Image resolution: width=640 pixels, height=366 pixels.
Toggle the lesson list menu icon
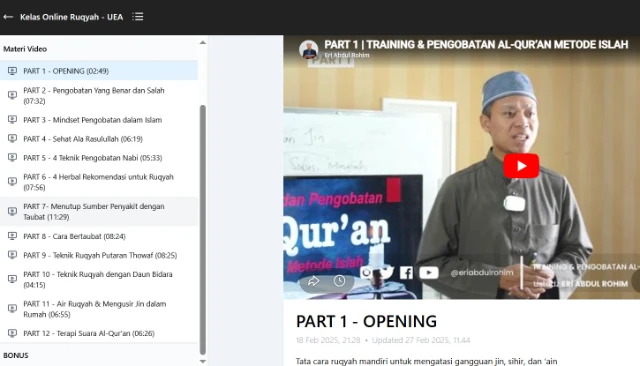(x=138, y=17)
